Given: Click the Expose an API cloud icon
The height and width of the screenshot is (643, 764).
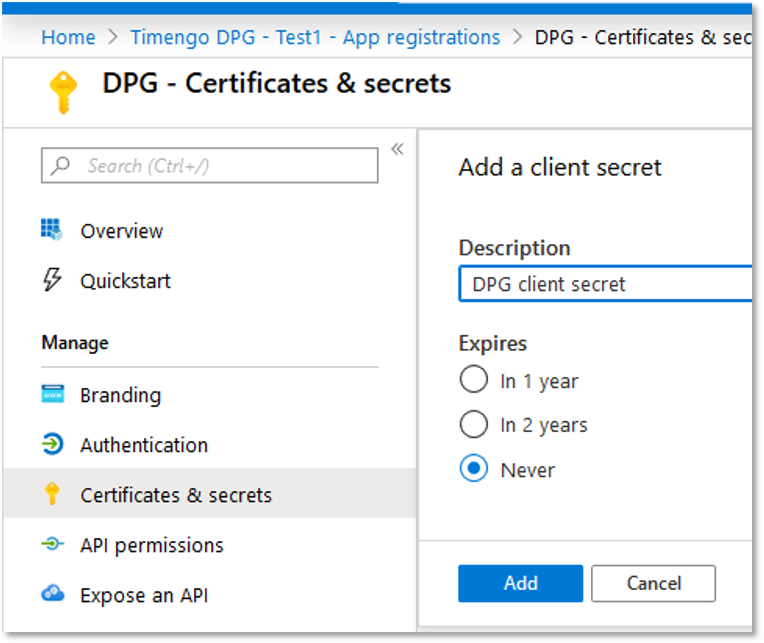Looking at the screenshot, I should click(53, 593).
